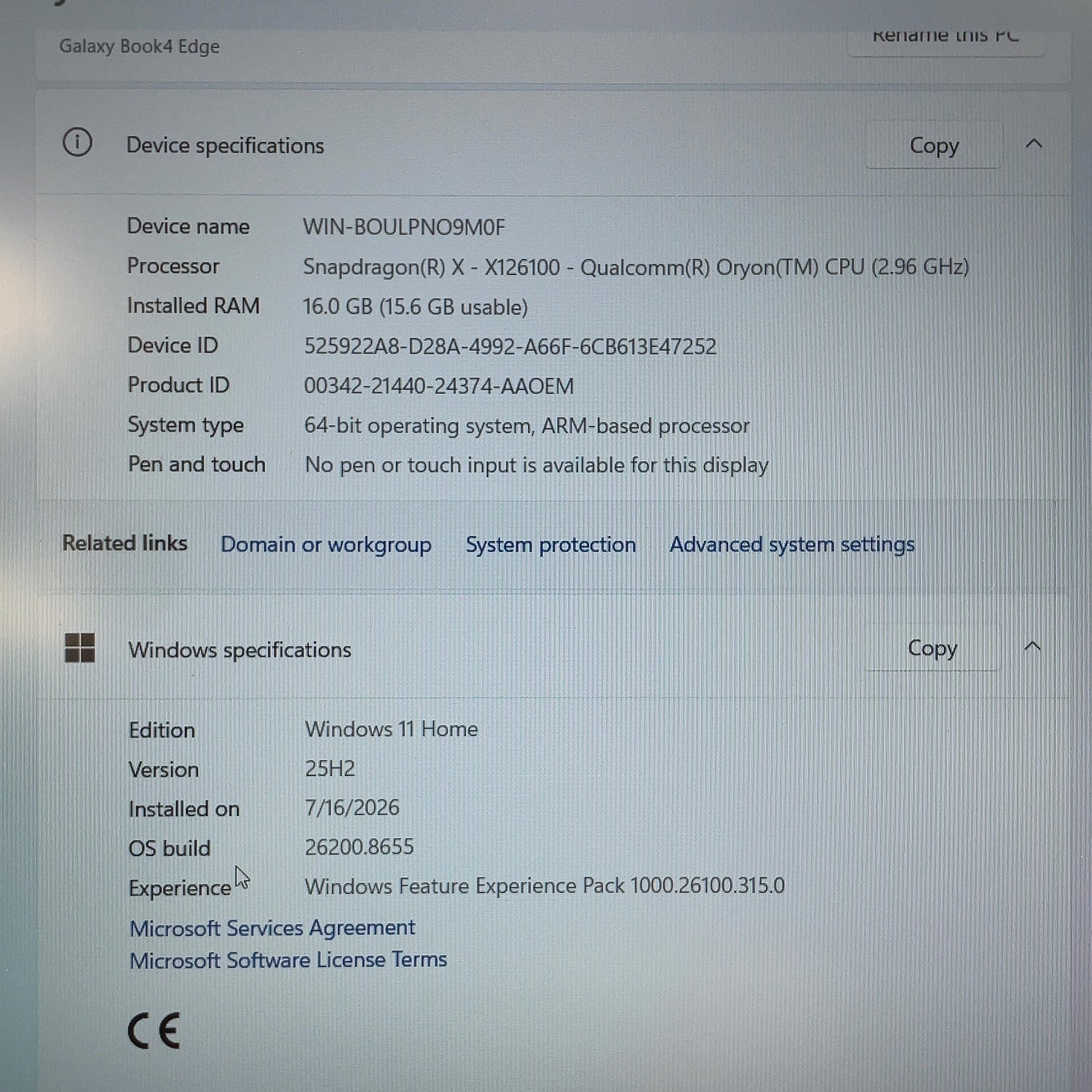Select the Snapdragon processor text
Image resolution: width=1092 pixels, height=1092 pixels.
(x=636, y=267)
